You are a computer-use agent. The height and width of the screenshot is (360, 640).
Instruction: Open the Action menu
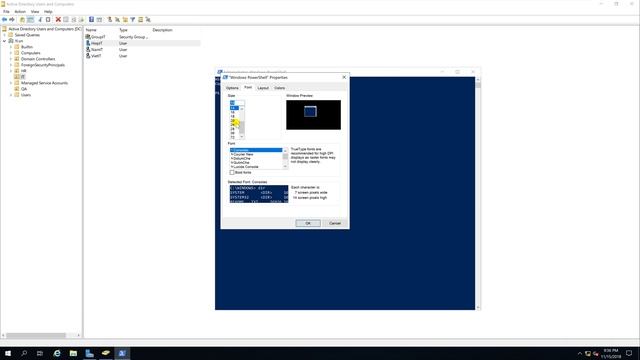click(20, 11)
